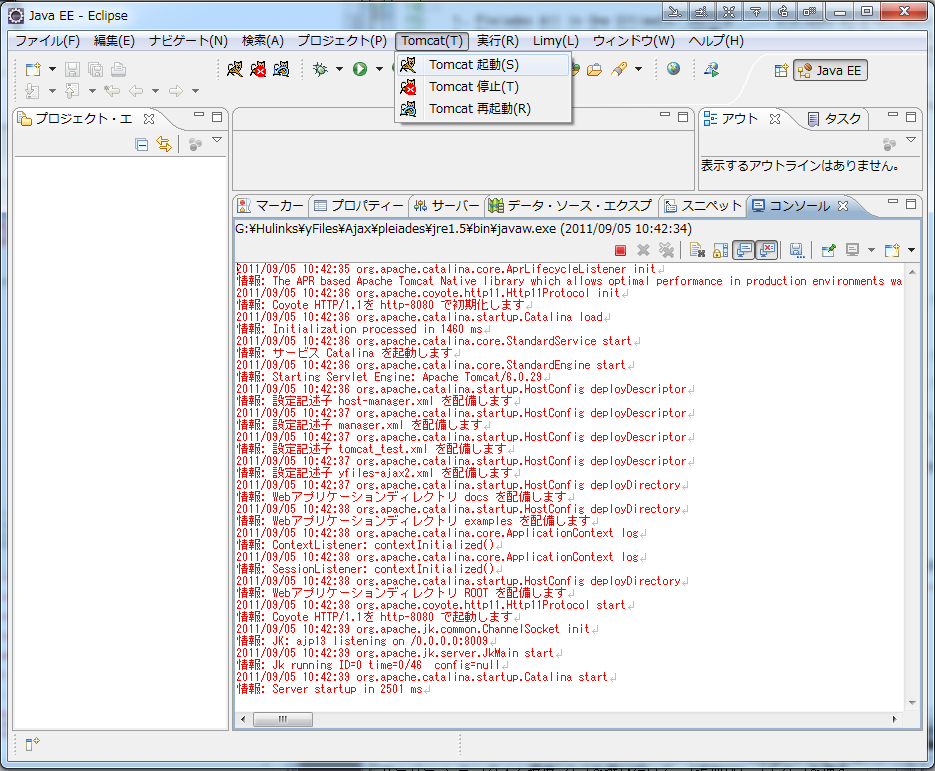Open the Web Browser globe icon
Viewport: 935px width, 771px height.
673,69
